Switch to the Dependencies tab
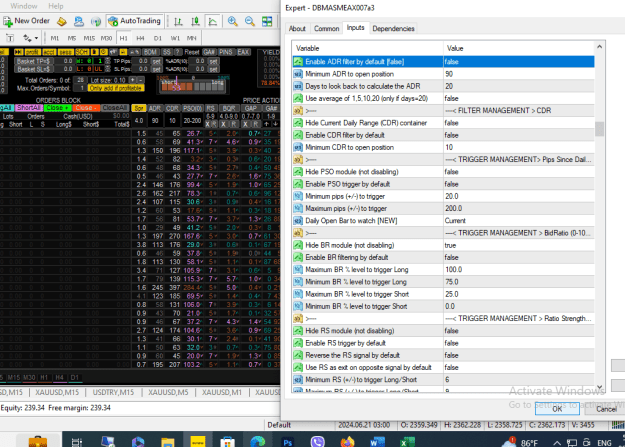Image resolution: width=625 pixels, height=447 pixels. pyautogui.click(x=393, y=29)
